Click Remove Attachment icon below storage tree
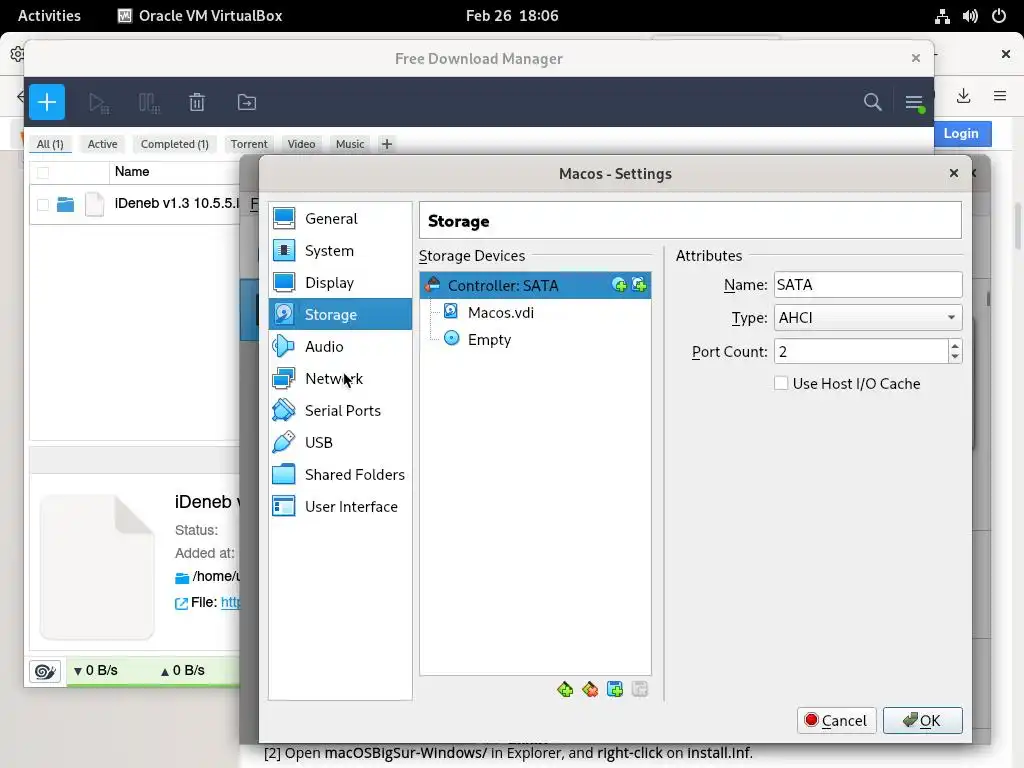 point(639,689)
